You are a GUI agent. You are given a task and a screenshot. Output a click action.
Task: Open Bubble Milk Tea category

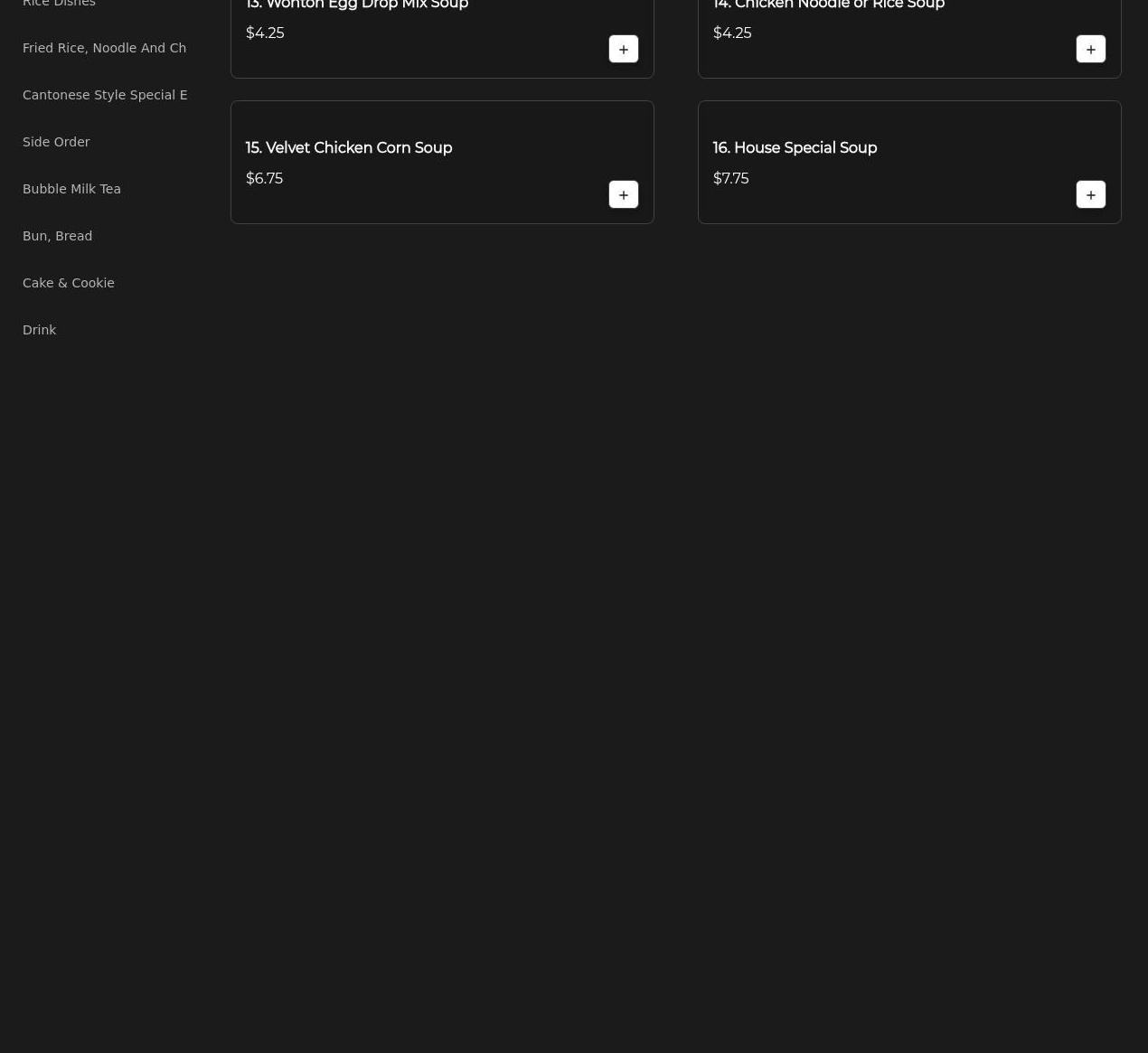(x=71, y=189)
